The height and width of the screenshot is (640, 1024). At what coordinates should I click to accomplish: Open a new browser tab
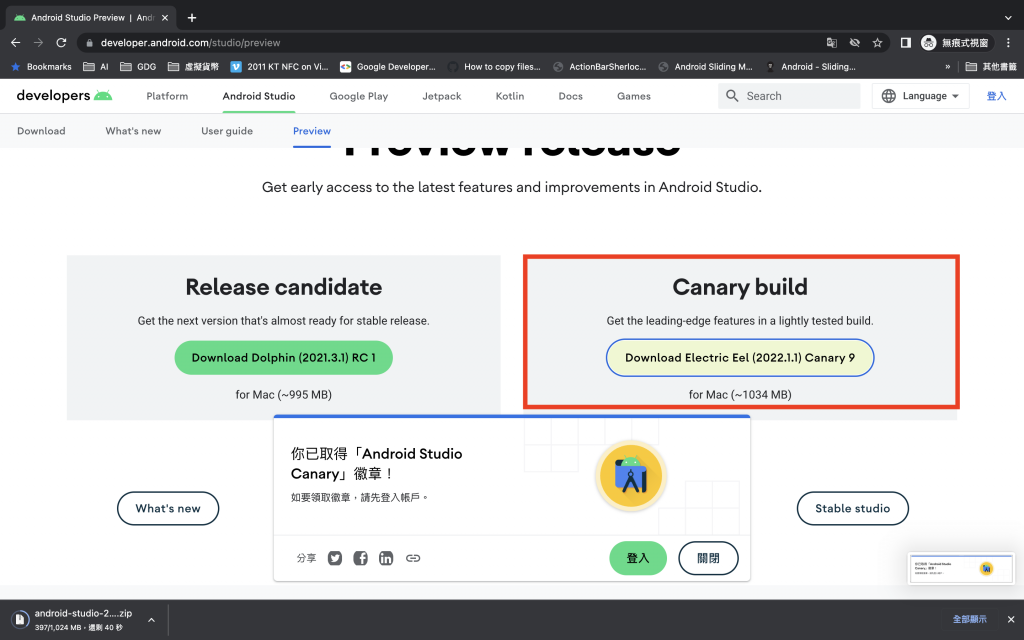[191, 18]
